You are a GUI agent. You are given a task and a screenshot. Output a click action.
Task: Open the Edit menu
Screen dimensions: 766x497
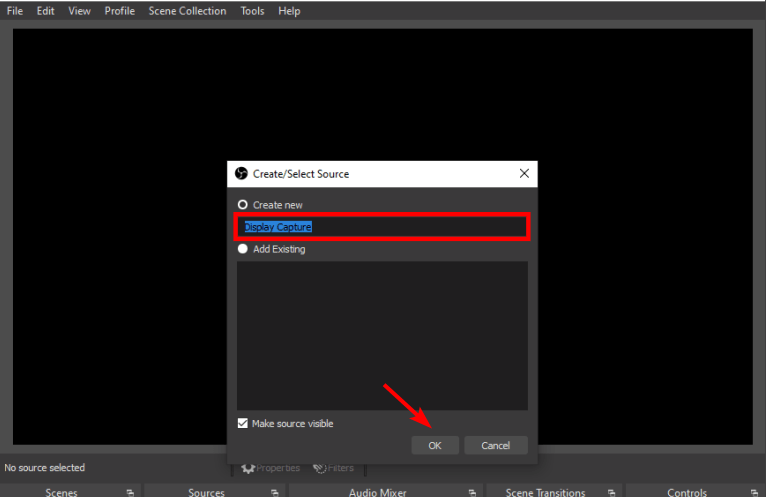coord(45,11)
